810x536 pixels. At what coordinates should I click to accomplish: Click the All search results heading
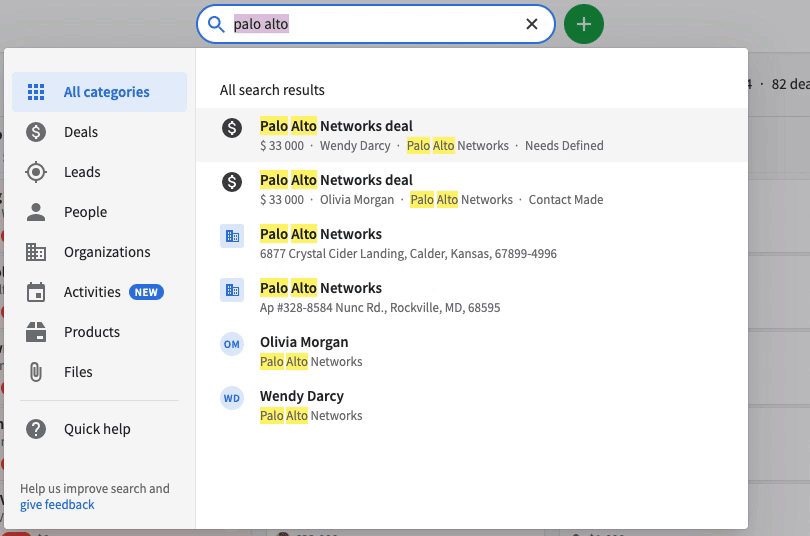point(272,90)
